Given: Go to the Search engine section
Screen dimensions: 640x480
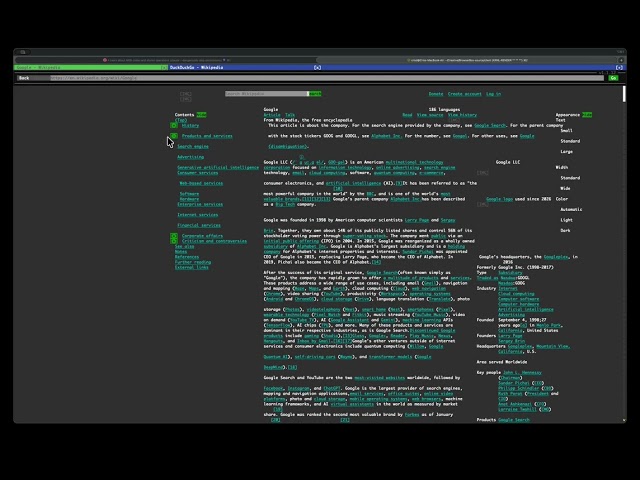Looking at the screenshot, I should tap(193, 147).
